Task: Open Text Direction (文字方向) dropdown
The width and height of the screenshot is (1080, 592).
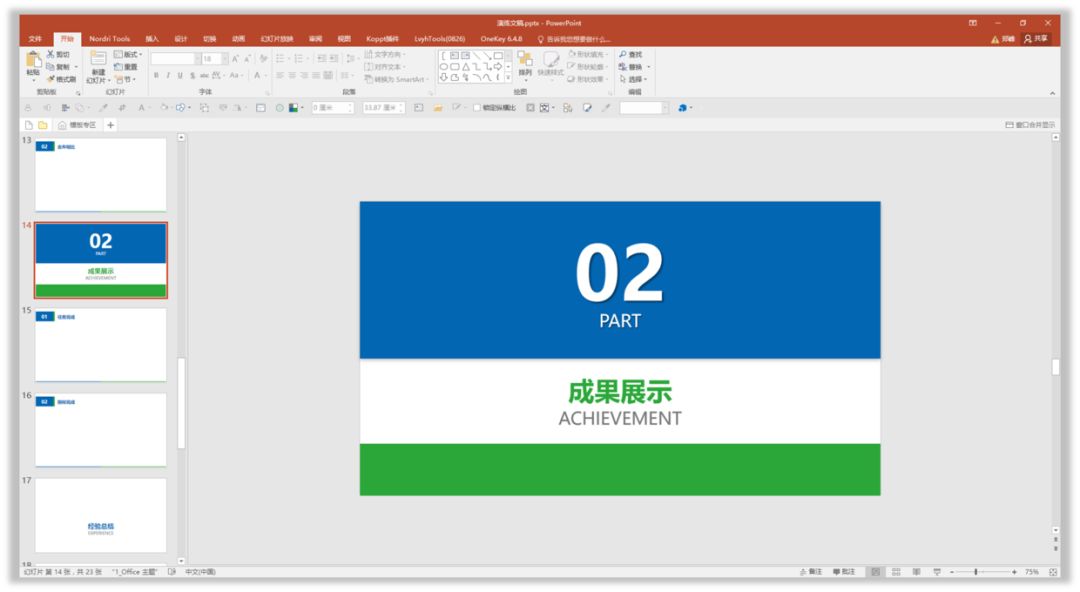Action: (385, 54)
